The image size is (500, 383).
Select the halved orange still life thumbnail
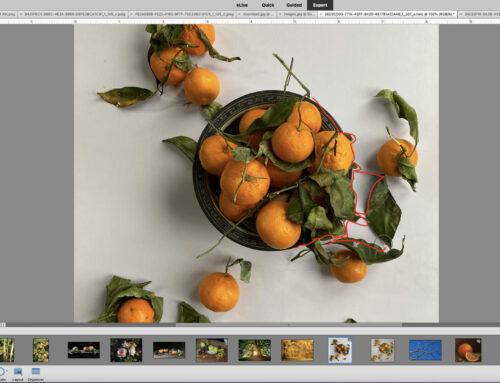[x=468, y=350]
